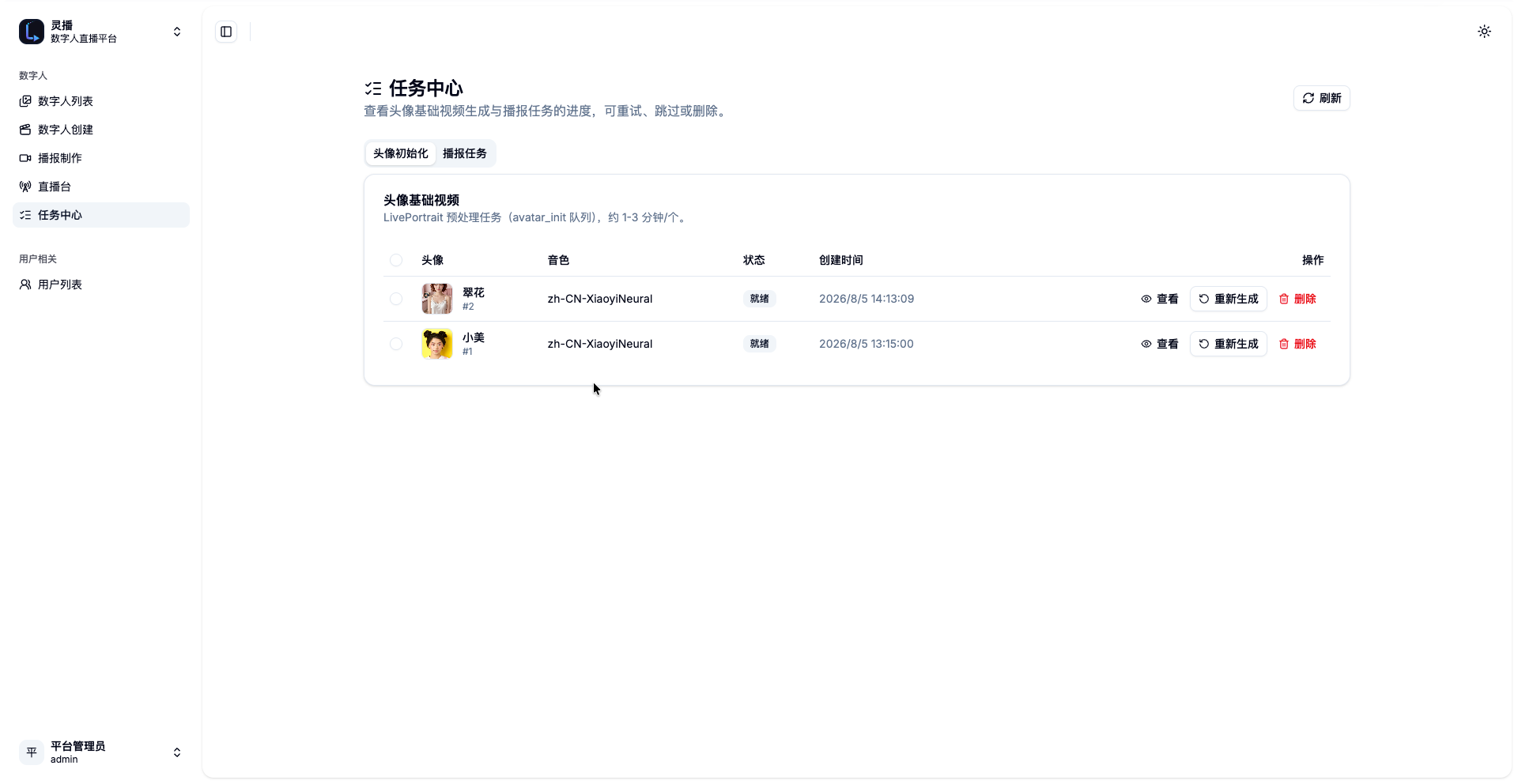Switch to the 播报任务 tab
Screen dimensions: 1518x784
465,153
